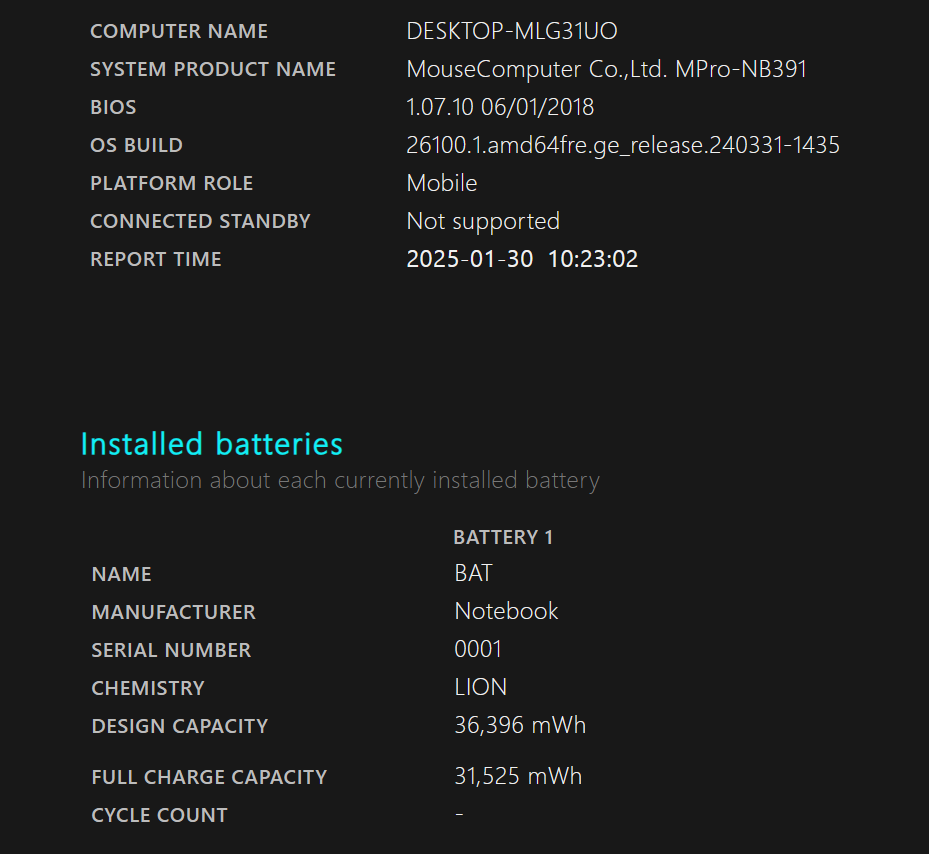Click the chemistry value LION
Viewport: 929px width, 854px height.
click(480, 687)
